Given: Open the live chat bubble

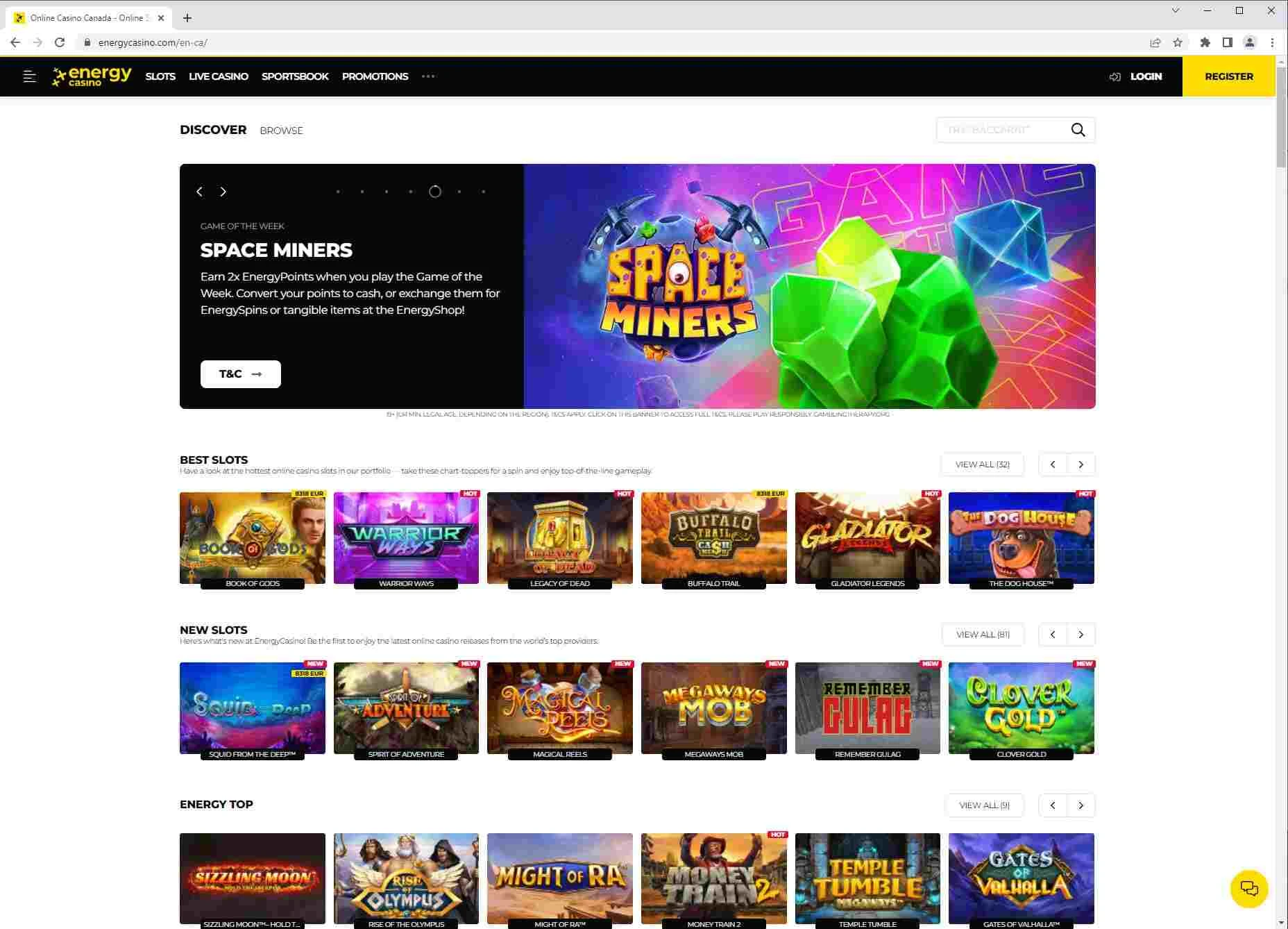Looking at the screenshot, I should (x=1248, y=889).
